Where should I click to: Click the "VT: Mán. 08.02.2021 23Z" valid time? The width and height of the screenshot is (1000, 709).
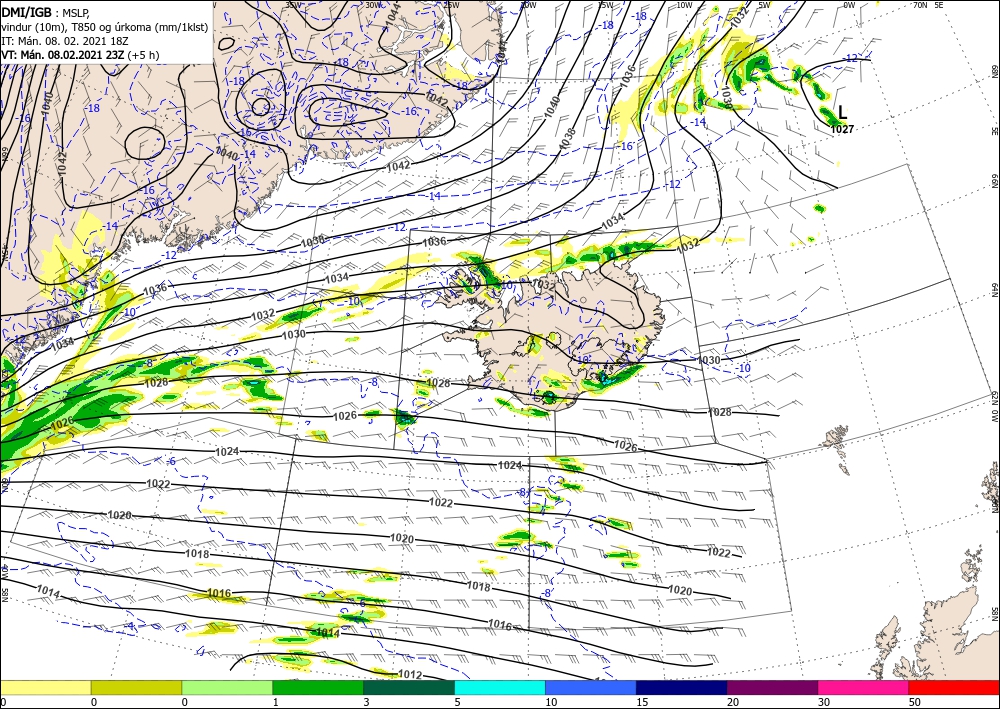point(63,55)
